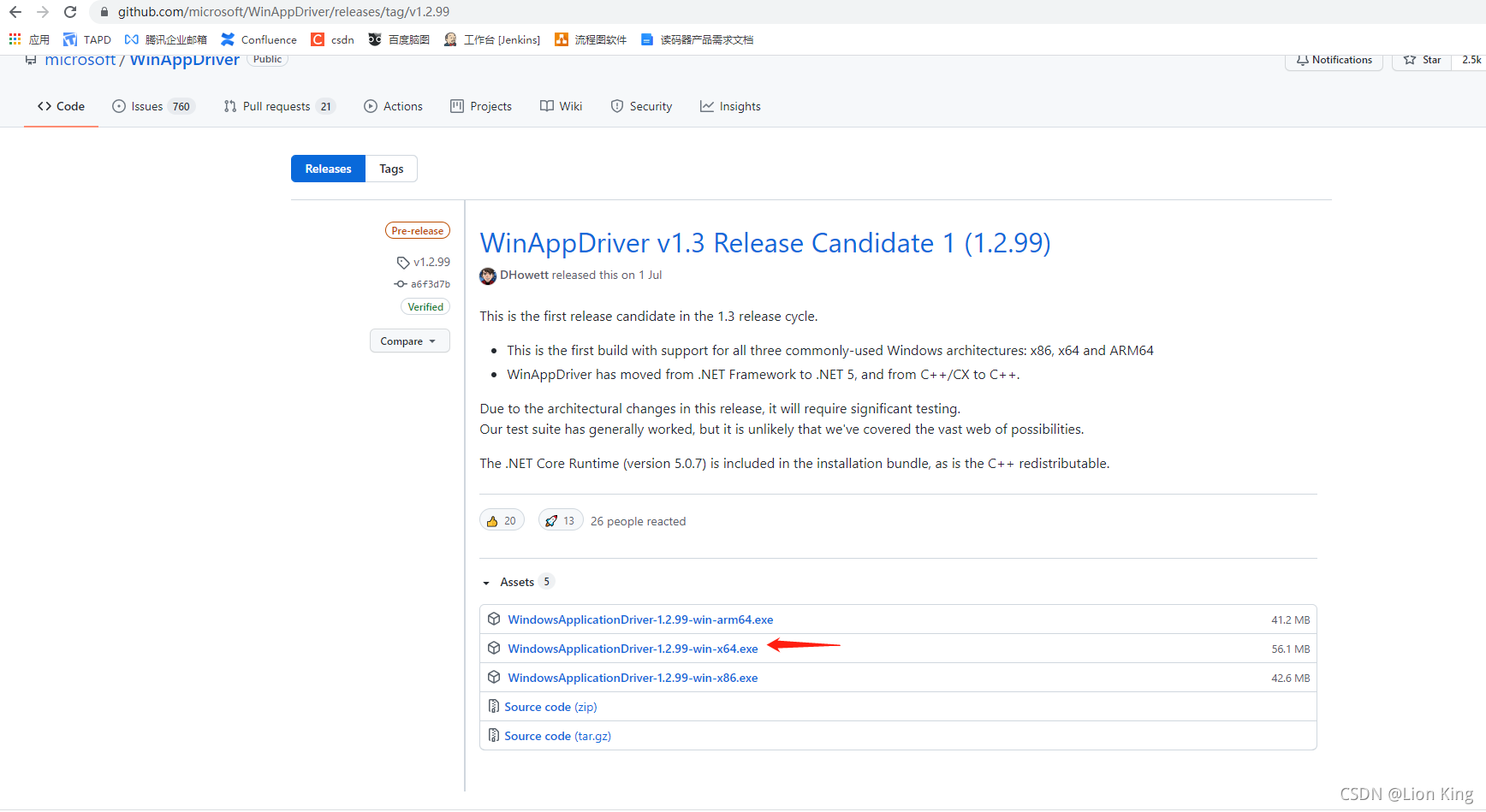
Task: Open the Tencent enterprise mail bookmark
Action: pos(165,39)
